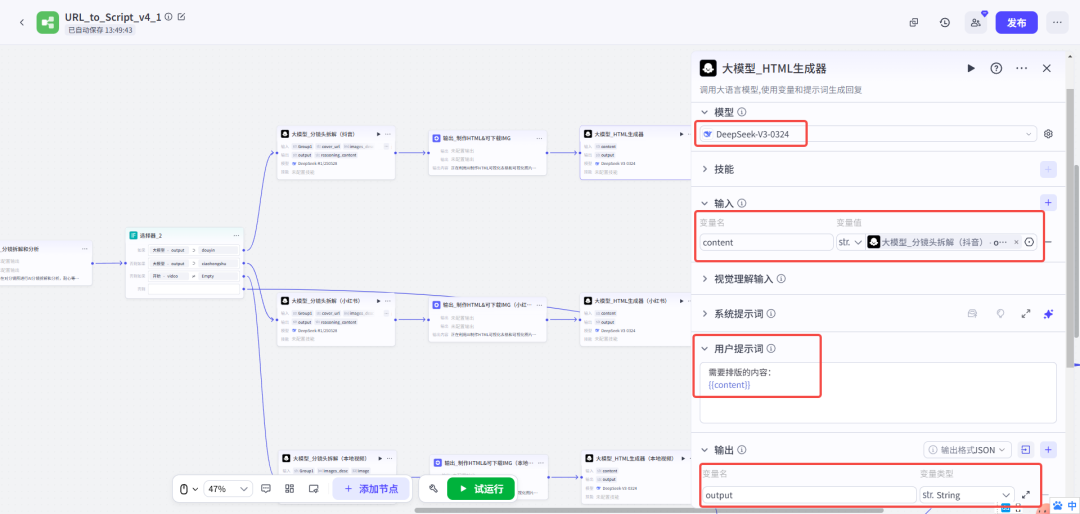Run the 大模型_HTML生成器 panel play icon

[x=971, y=68]
